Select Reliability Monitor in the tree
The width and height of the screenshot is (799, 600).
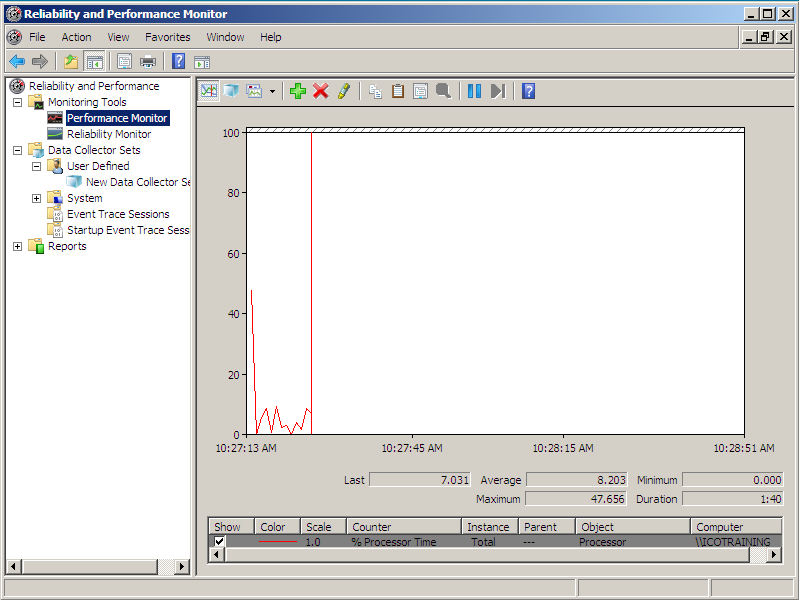click(109, 134)
